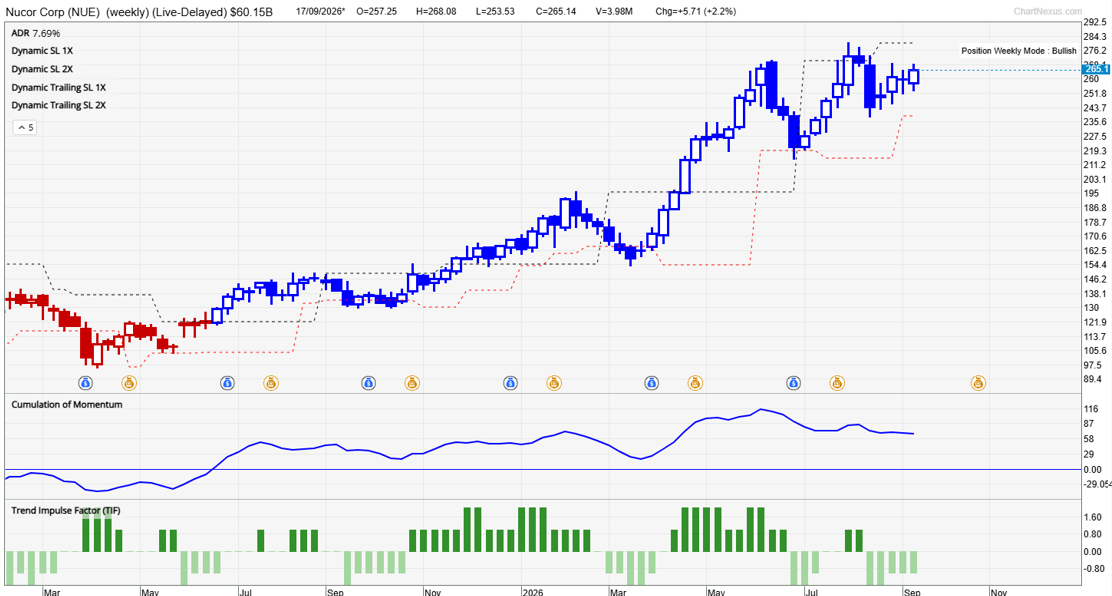The image size is (1112, 596).
Task: Select the Dynamic SL 1X indicator label
Action: (42, 51)
